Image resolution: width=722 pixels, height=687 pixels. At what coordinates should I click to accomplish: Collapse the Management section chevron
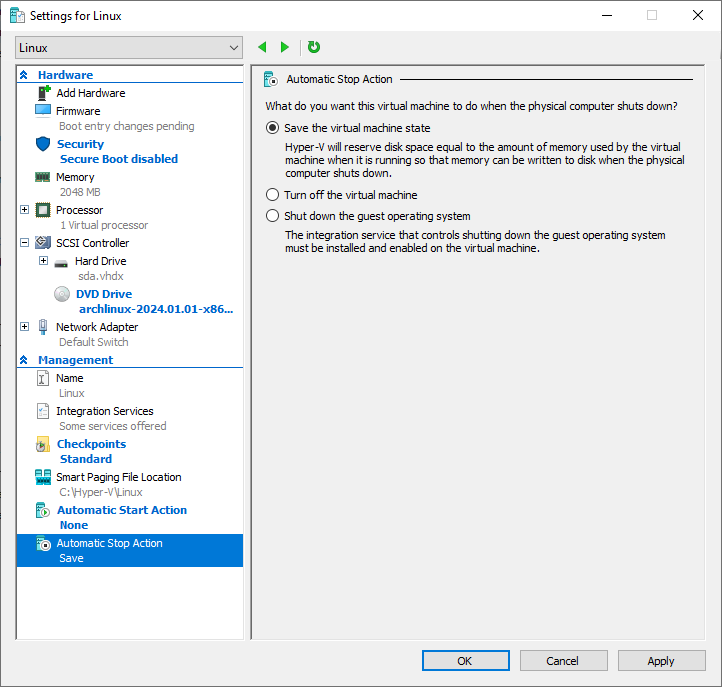24,360
